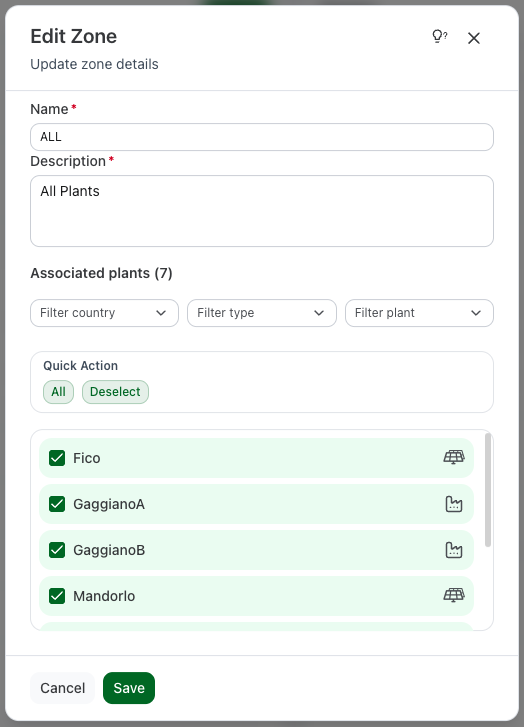Viewport: 524px width, 727px height.
Task: Cancel editing the zone
Action: (x=63, y=688)
